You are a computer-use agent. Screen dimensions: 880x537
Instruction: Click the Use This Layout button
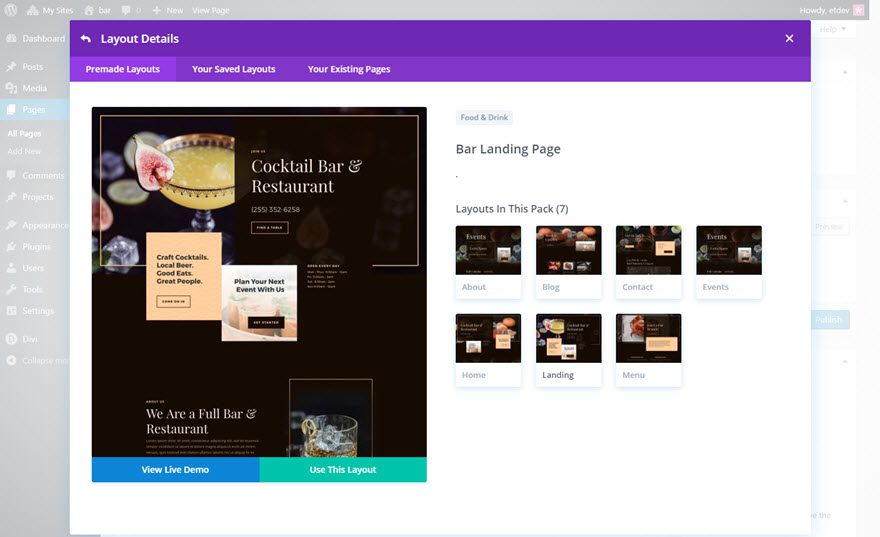pyautogui.click(x=343, y=470)
